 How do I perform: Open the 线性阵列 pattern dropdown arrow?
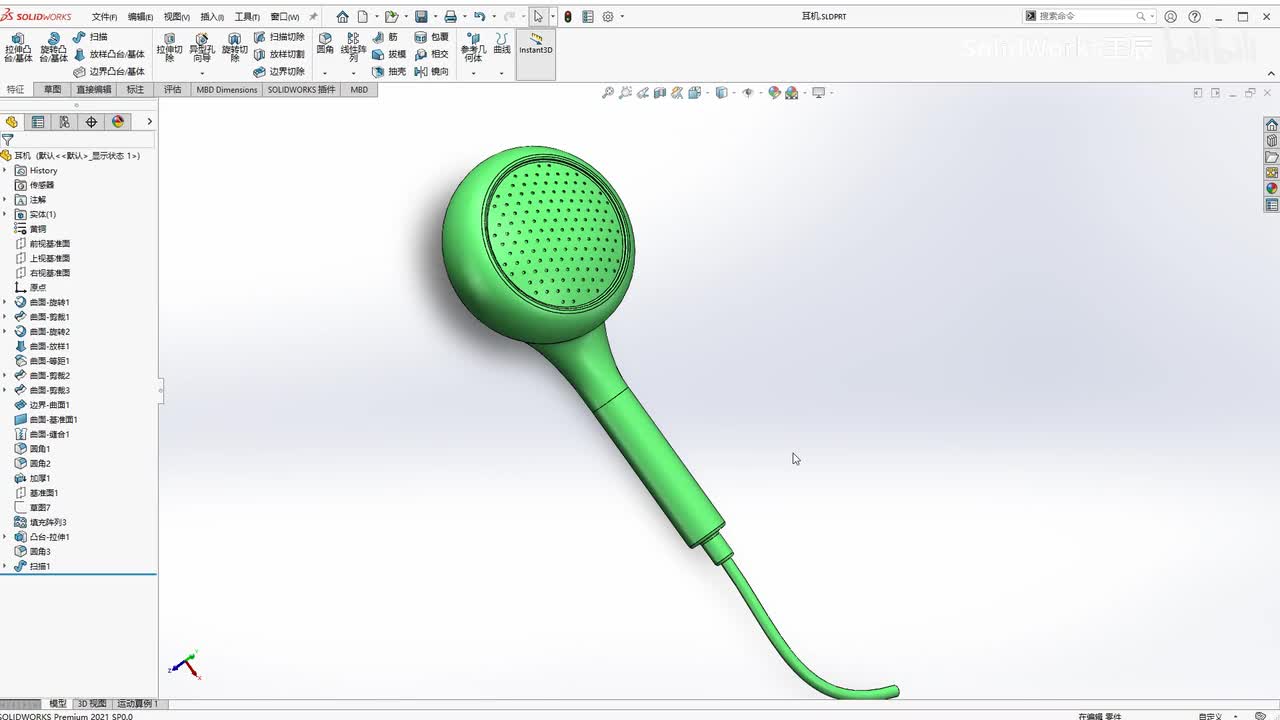click(353, 73)
